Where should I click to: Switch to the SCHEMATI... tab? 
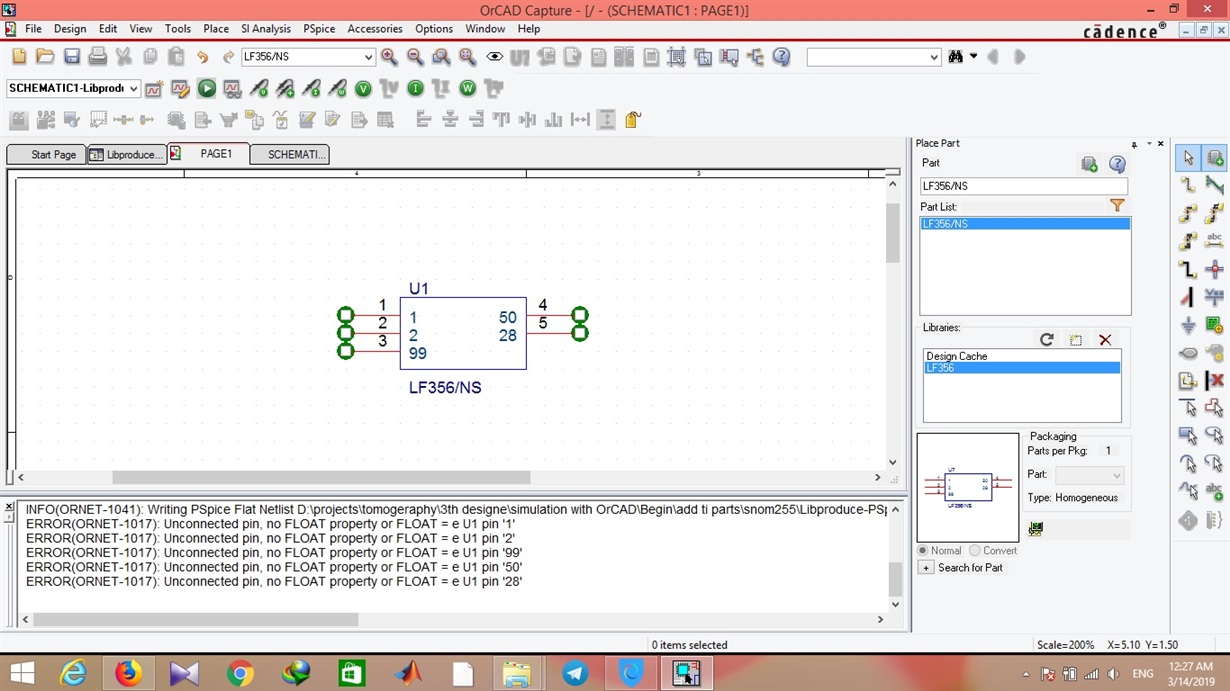pos(290,155)
